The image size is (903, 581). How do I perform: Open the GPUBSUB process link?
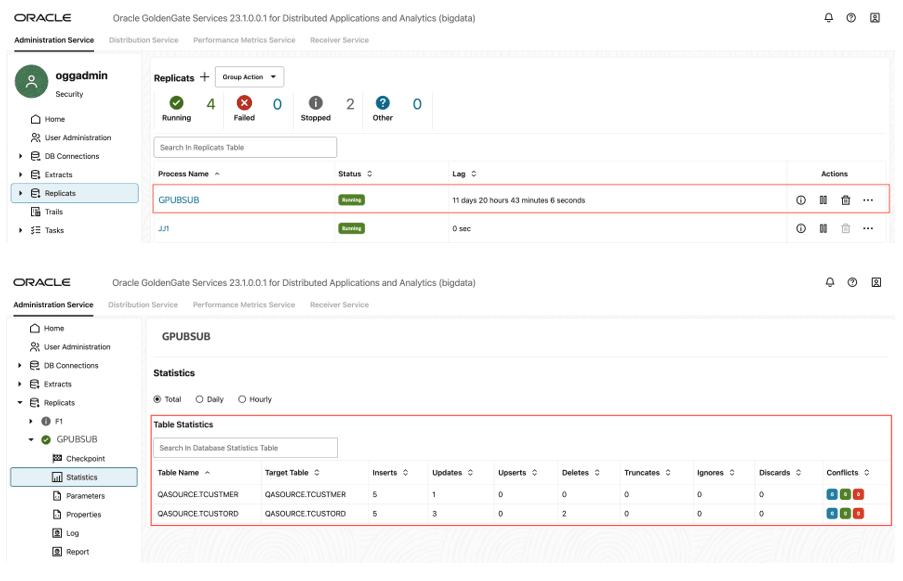click(179, 200)
